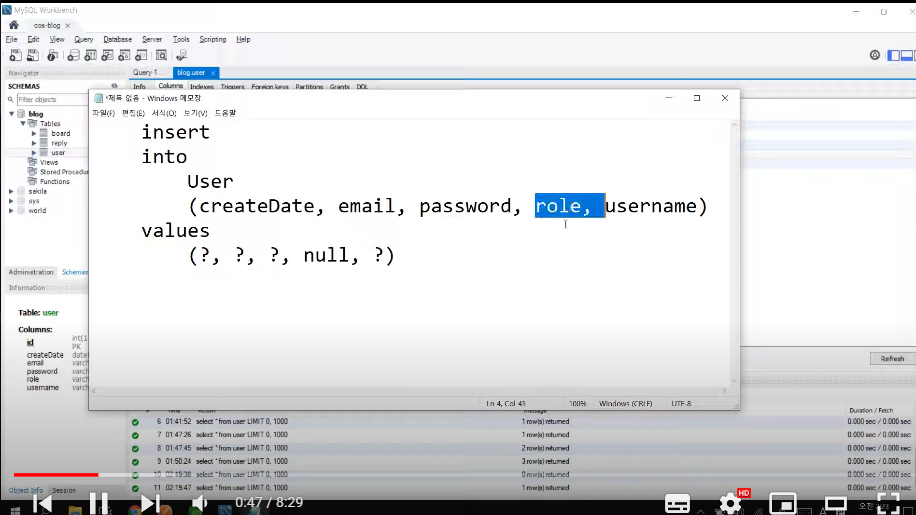Open the Server menu

(x=152, y=39)
